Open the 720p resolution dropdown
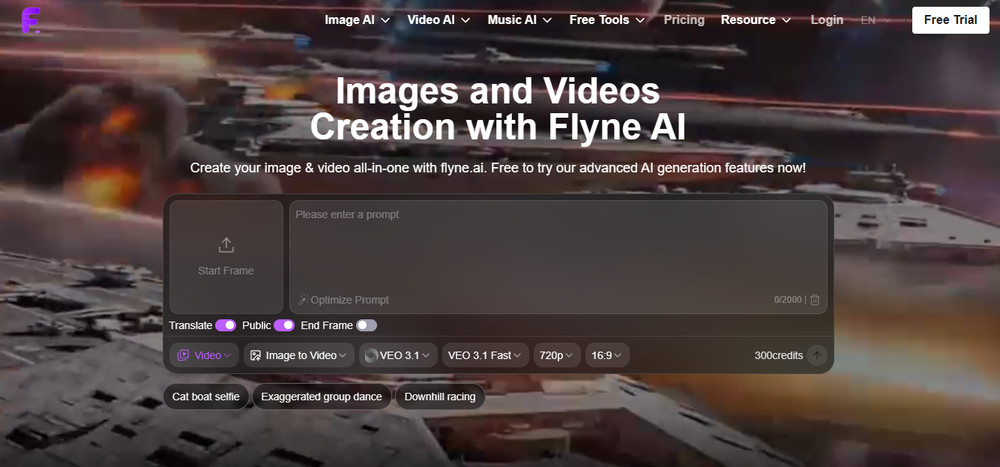 [x=557, y=355]
